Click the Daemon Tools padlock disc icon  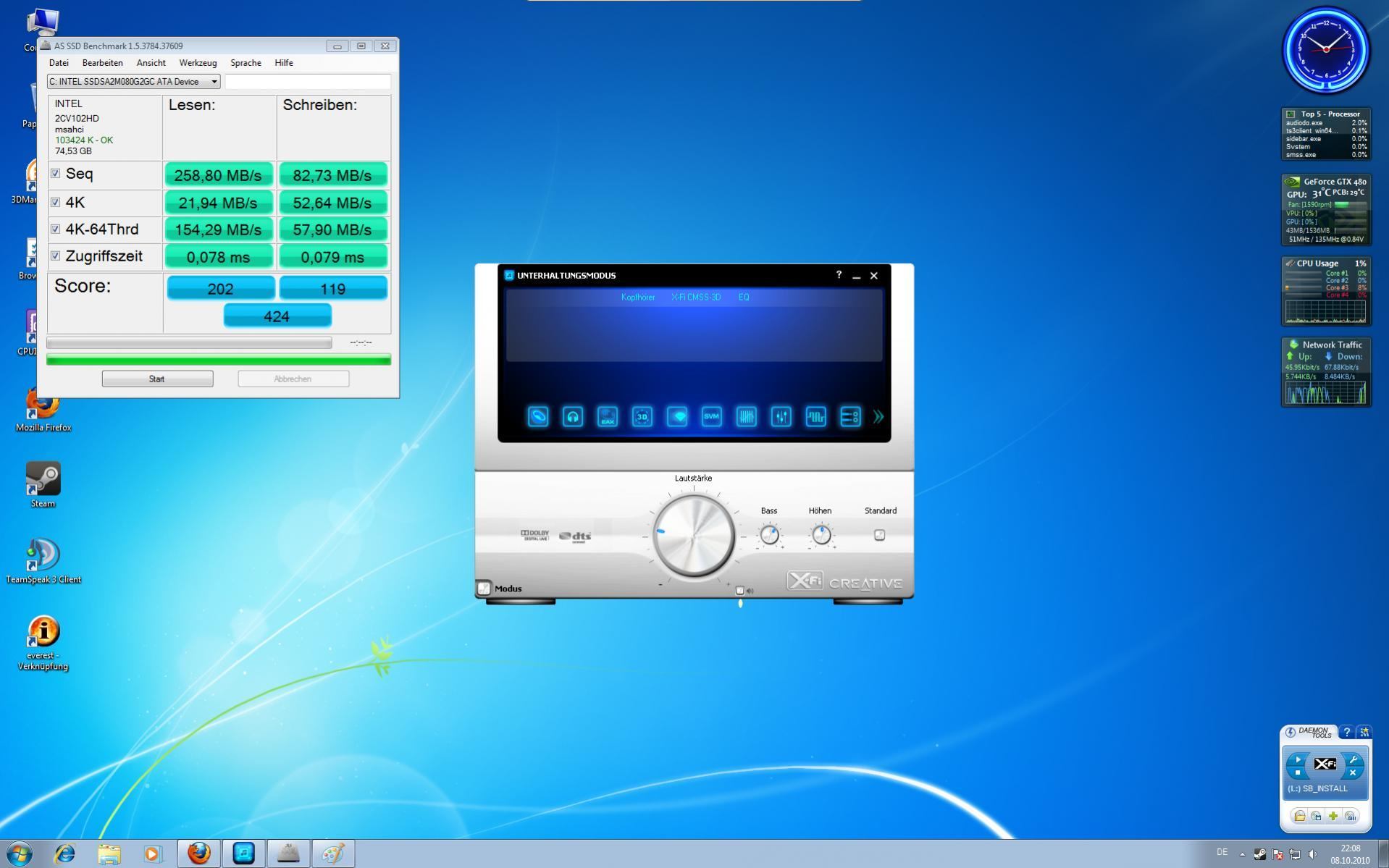coord(1300,816)
